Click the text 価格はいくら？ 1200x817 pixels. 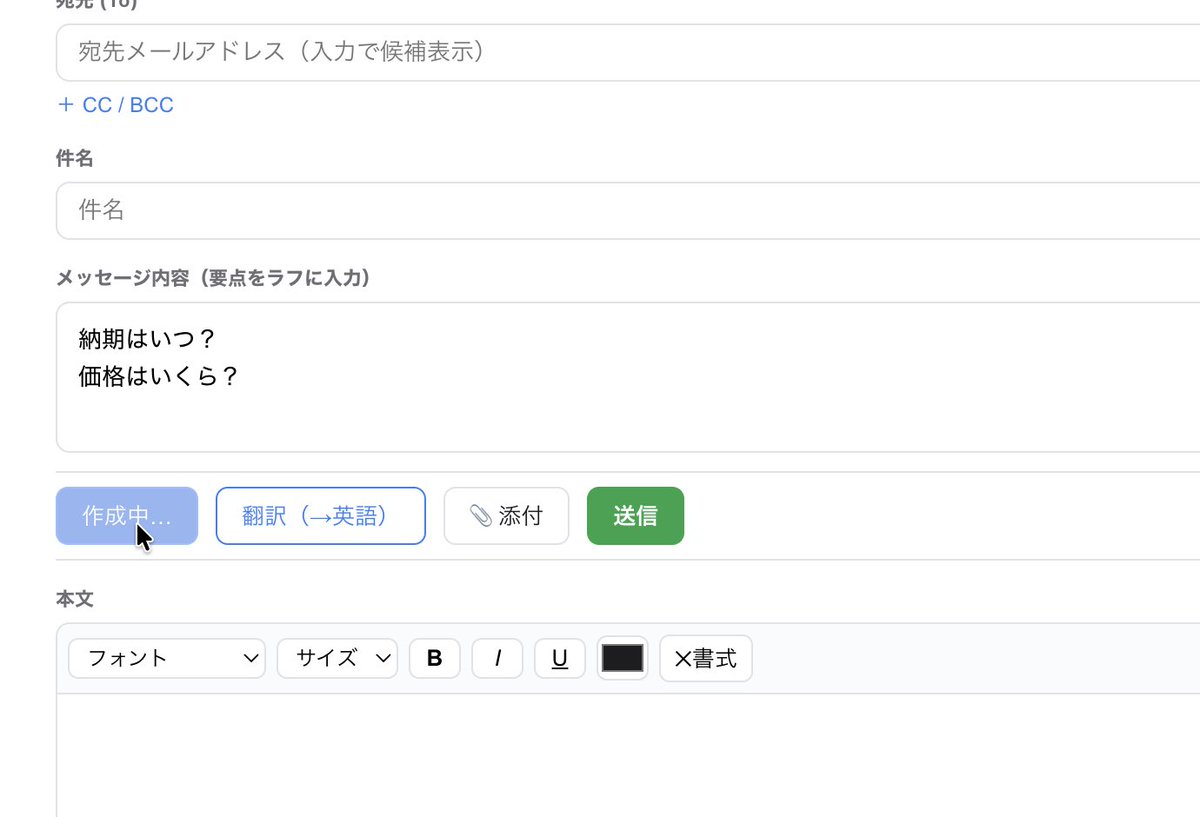[159, 377]
